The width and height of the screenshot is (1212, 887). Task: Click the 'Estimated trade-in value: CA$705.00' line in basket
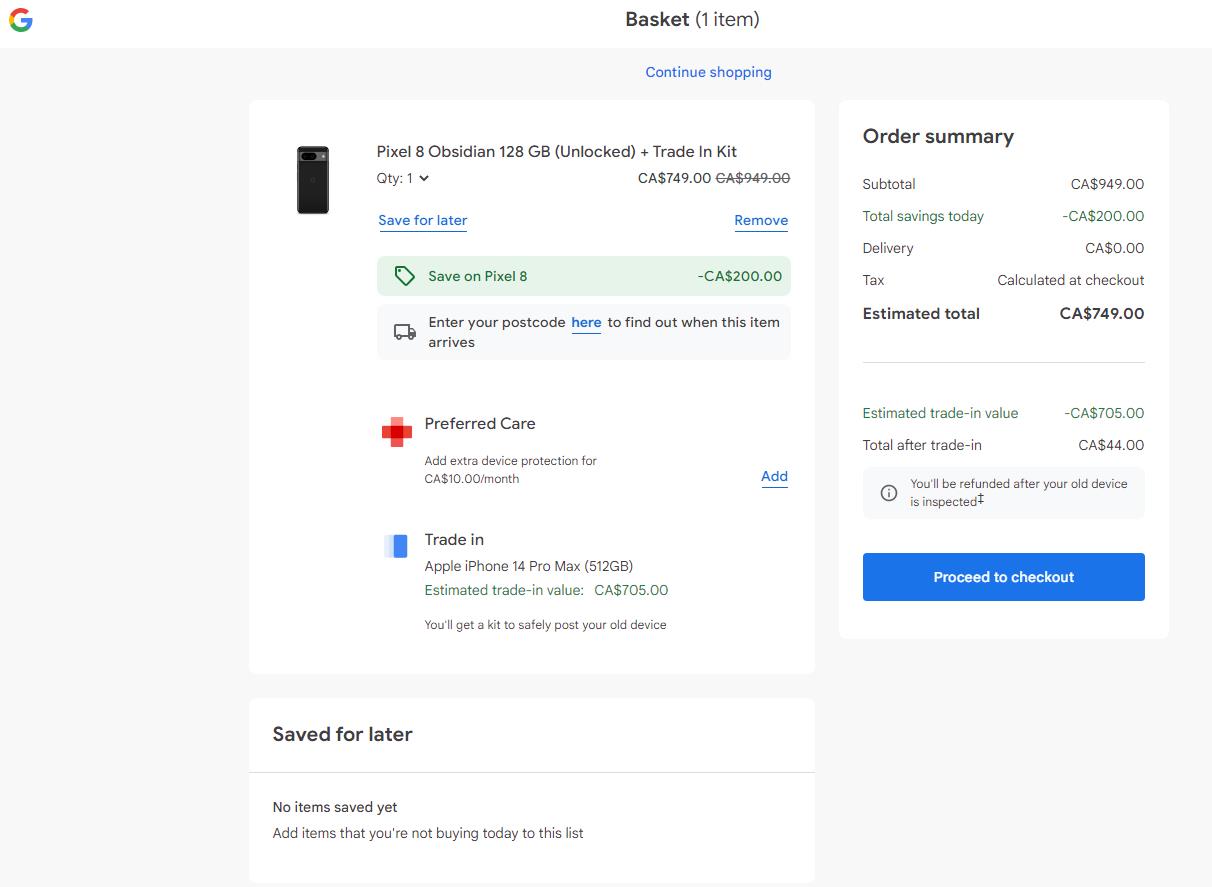coord(546,590)
